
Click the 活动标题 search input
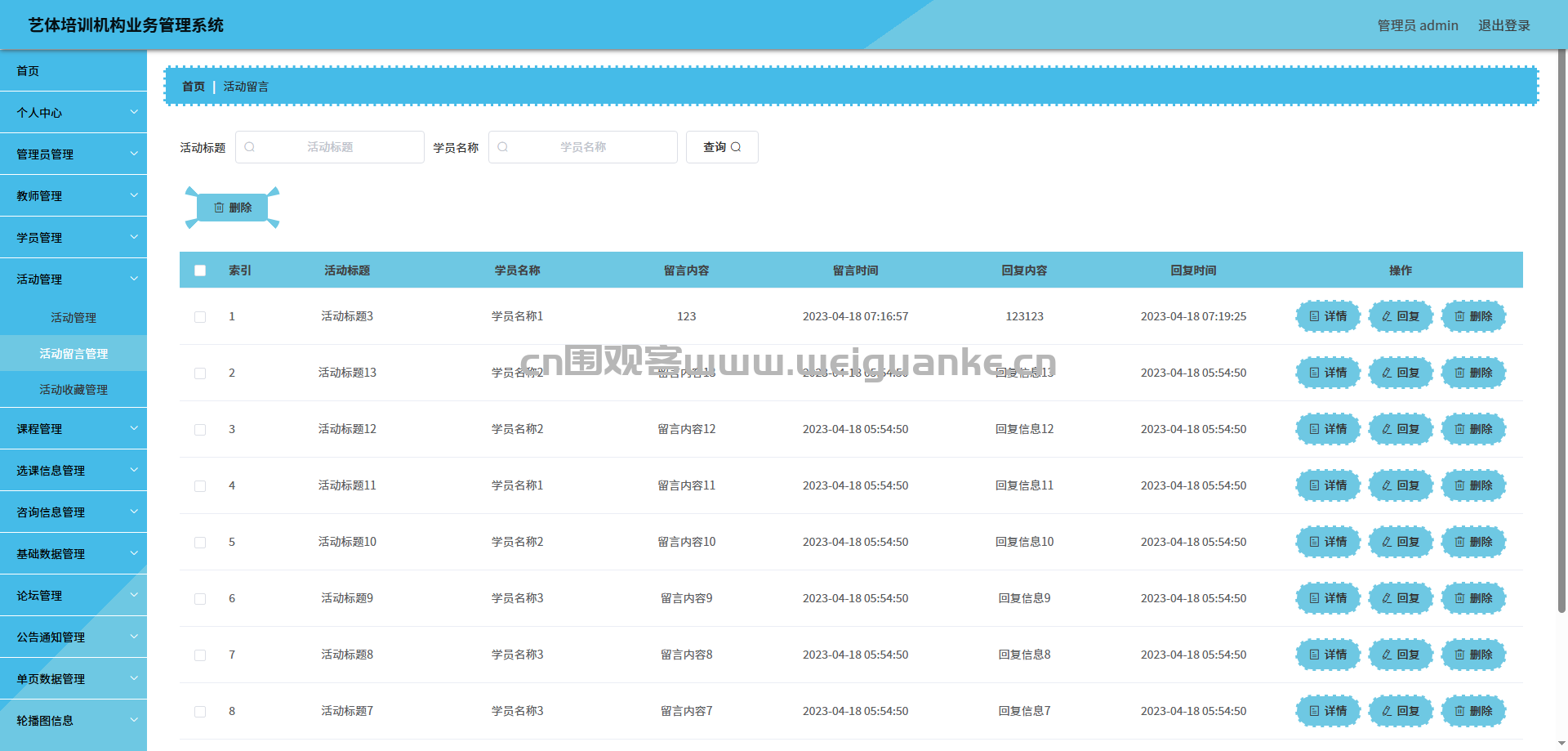pos(330,147)
